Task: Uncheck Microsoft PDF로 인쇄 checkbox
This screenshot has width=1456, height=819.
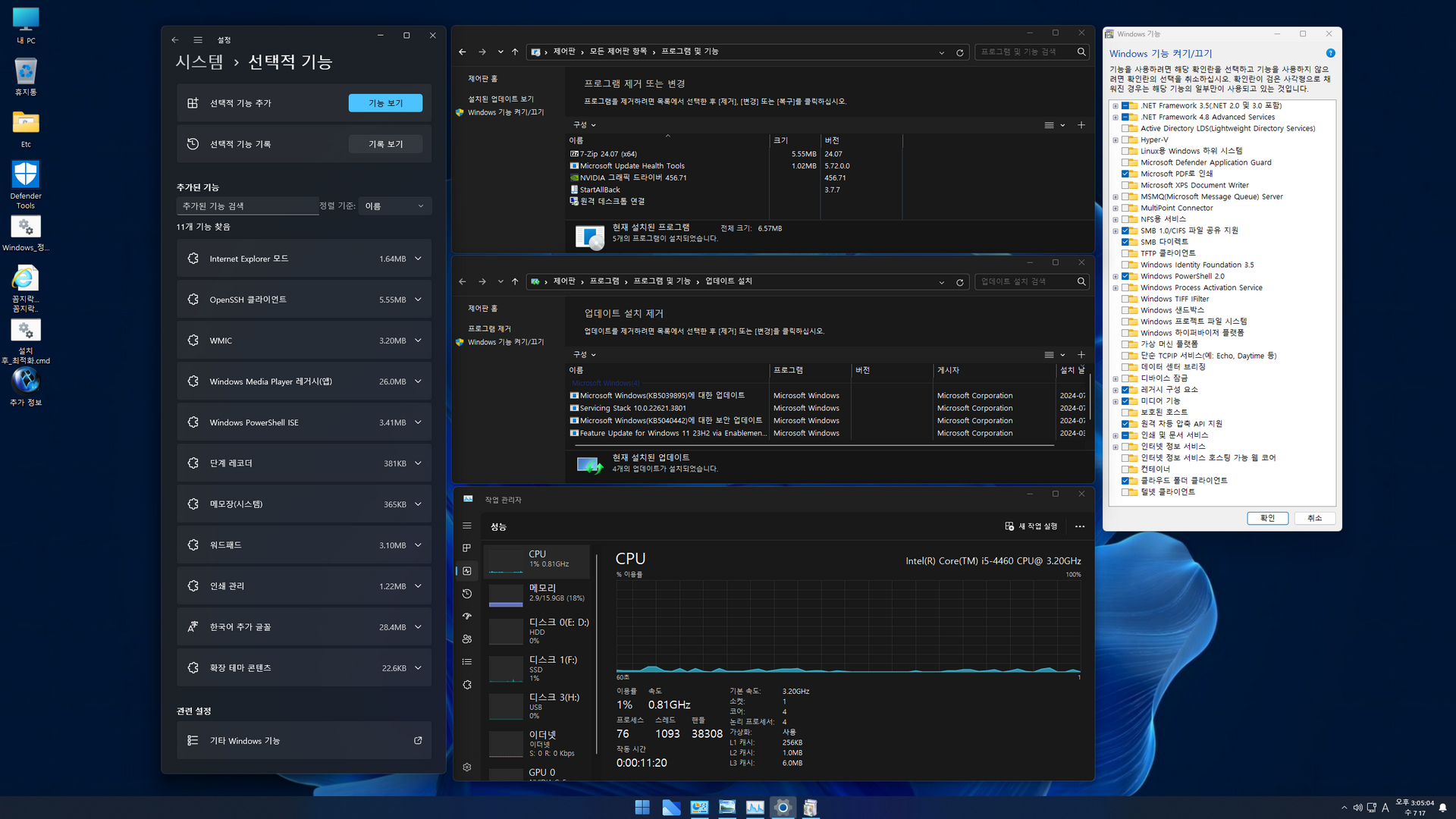Action: tap(1125, 174)
